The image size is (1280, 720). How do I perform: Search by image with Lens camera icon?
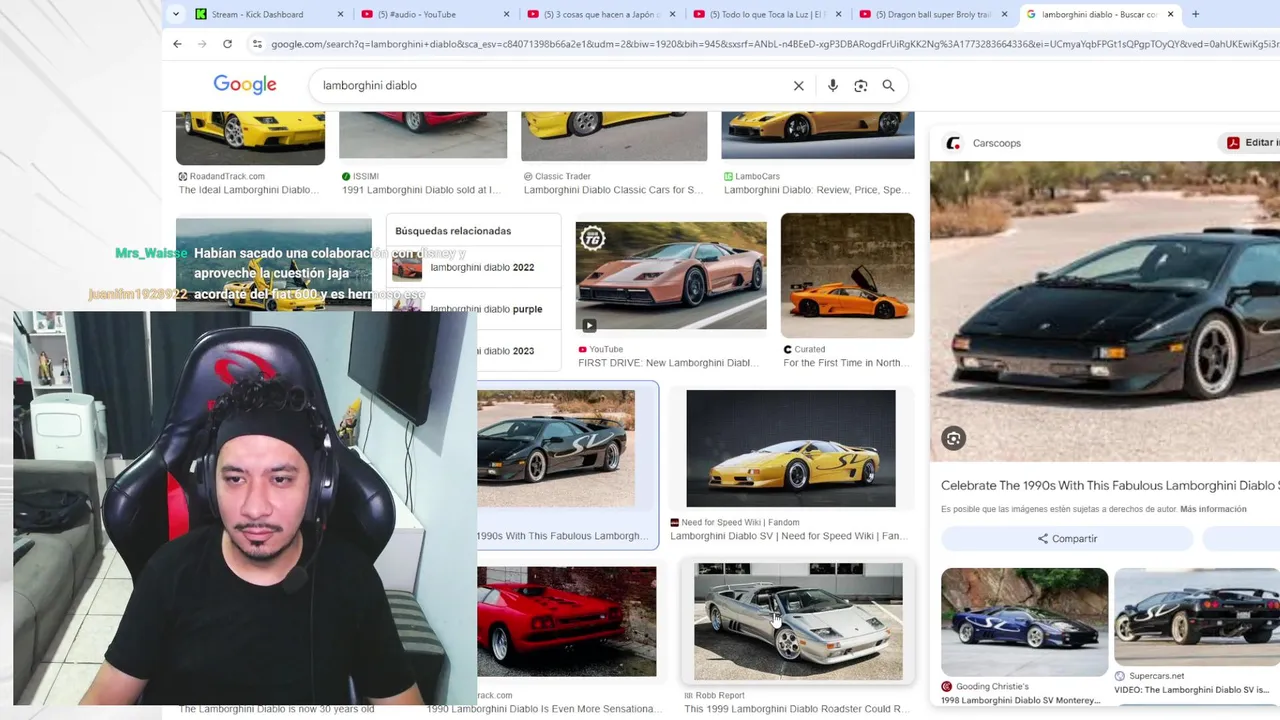click(860, 86)
